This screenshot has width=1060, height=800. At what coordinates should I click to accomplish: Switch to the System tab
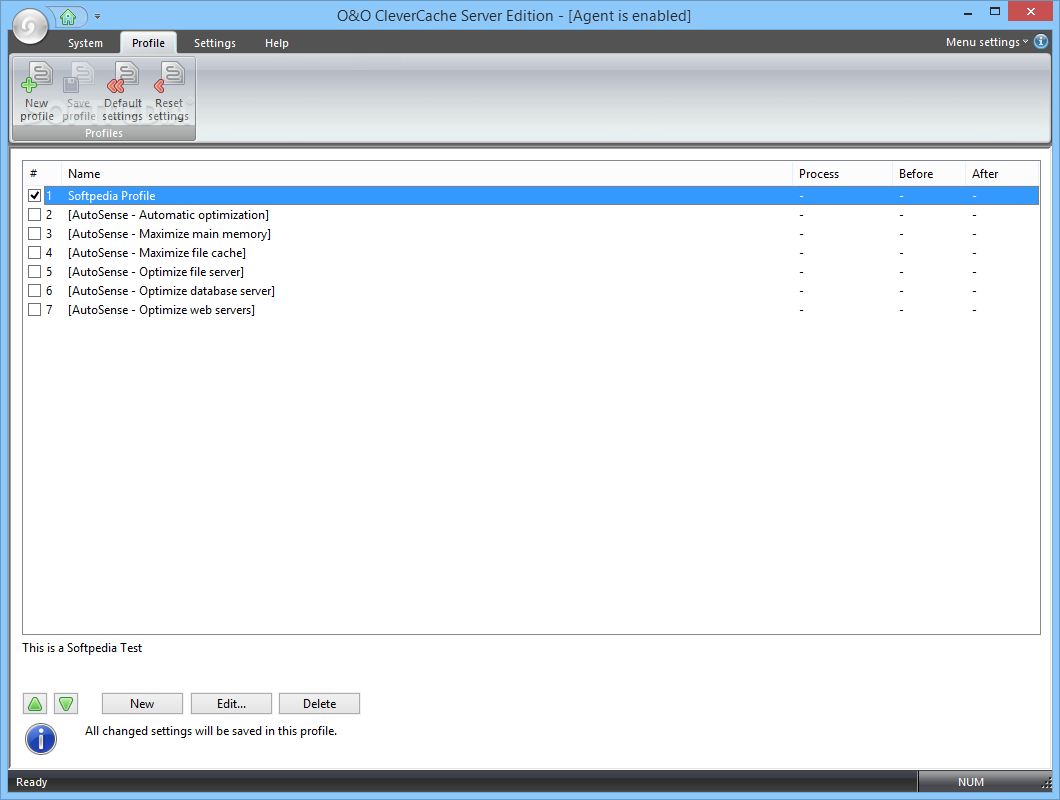point(85,43)
